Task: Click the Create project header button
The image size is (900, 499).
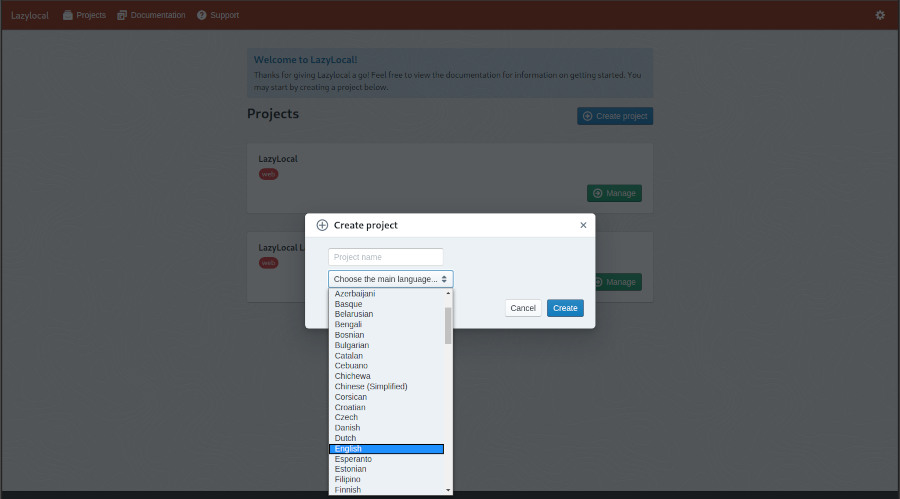Action: coord(615,116)
